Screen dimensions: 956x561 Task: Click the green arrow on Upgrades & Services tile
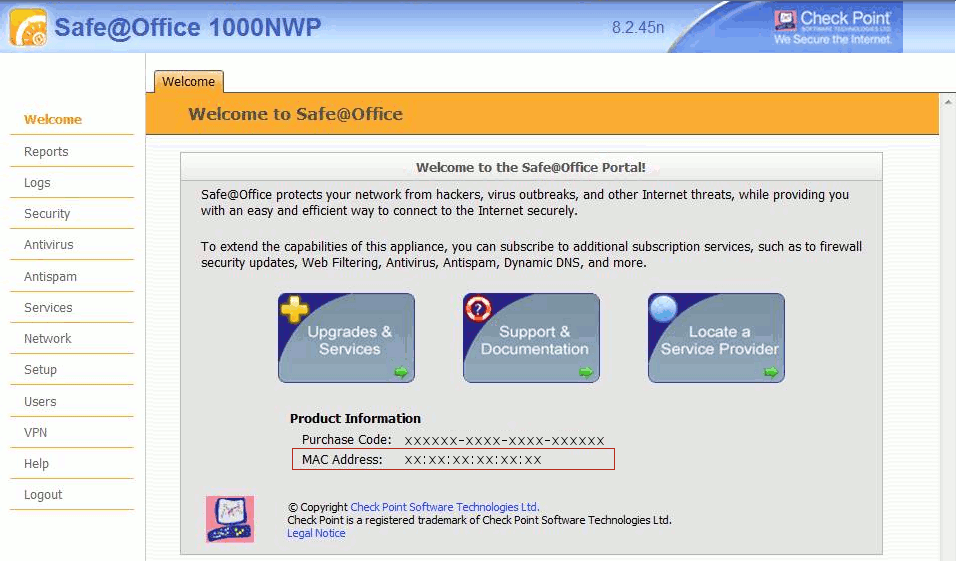click(401, 371)
